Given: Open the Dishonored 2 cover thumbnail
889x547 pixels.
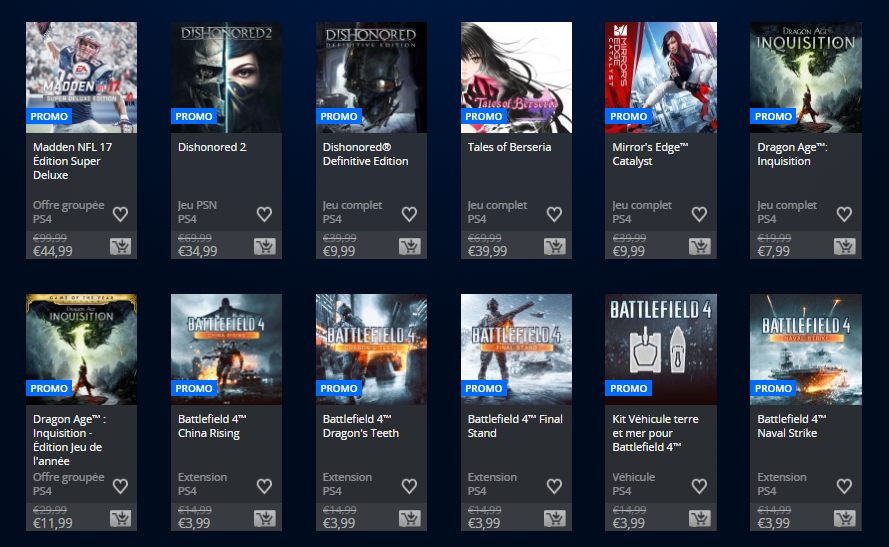Looking at the screenshot, I should point(226,78).
